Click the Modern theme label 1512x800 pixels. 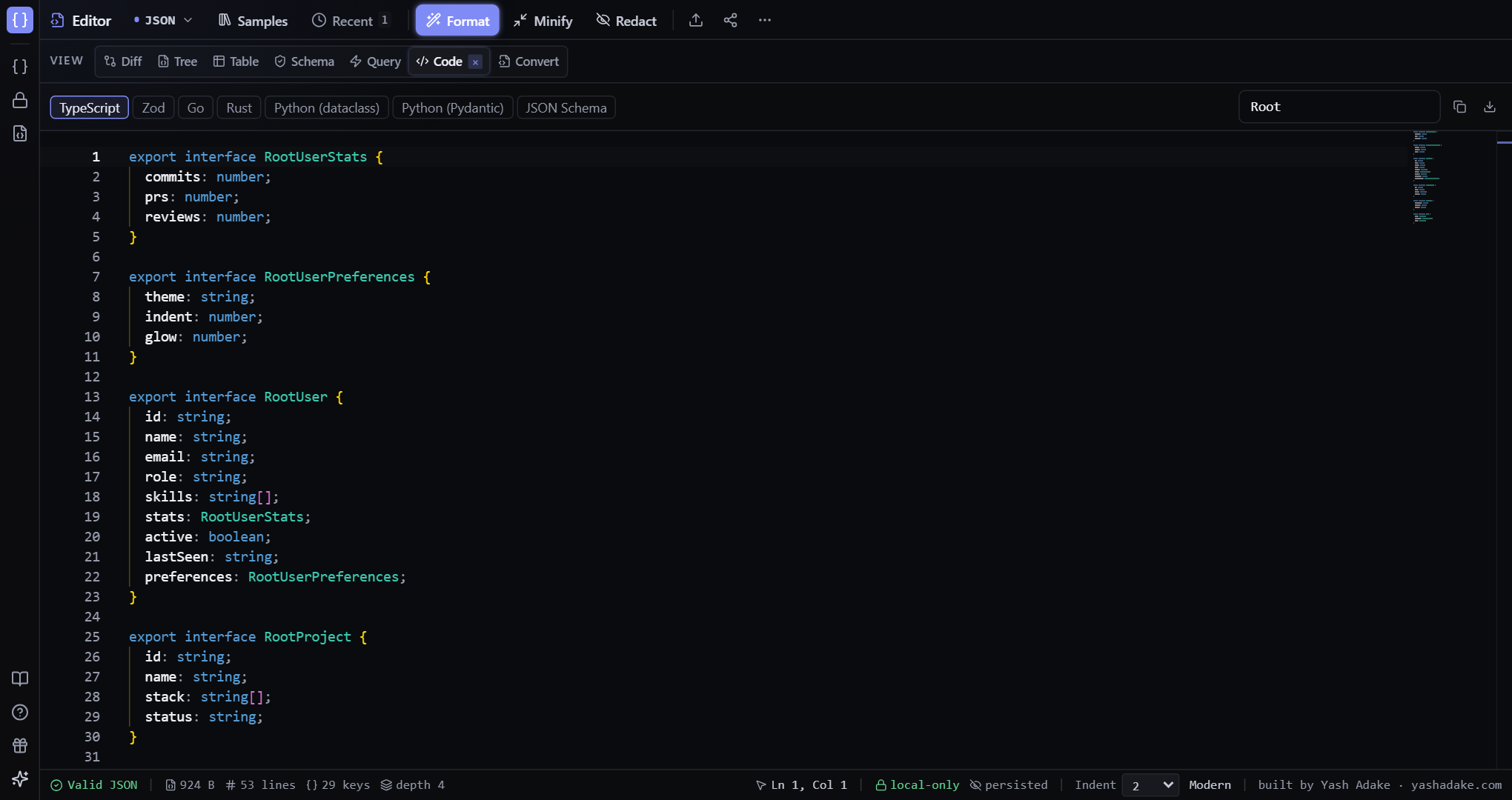pos(1210,785)
